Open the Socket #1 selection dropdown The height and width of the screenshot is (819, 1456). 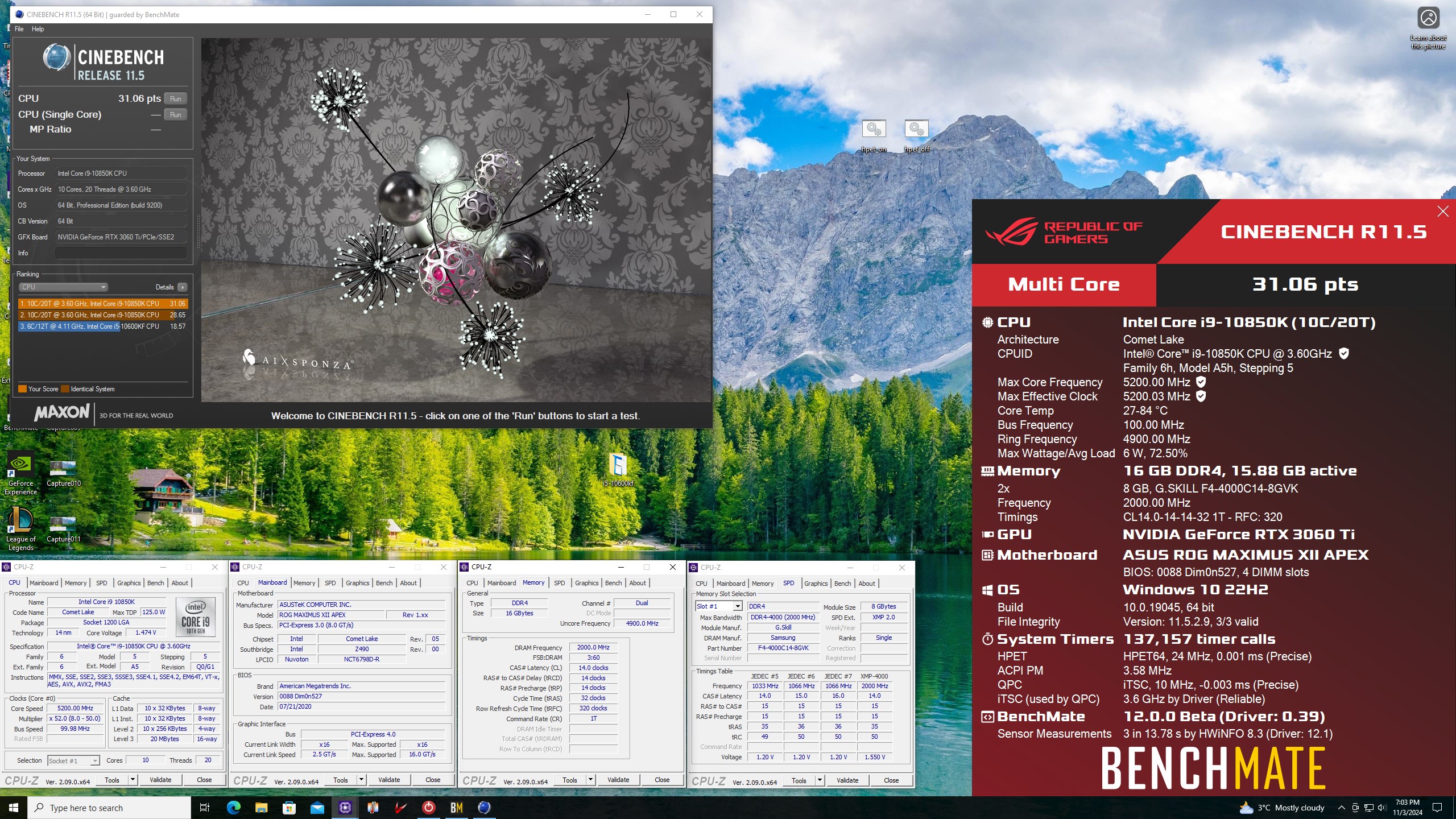tap(73, 760)
